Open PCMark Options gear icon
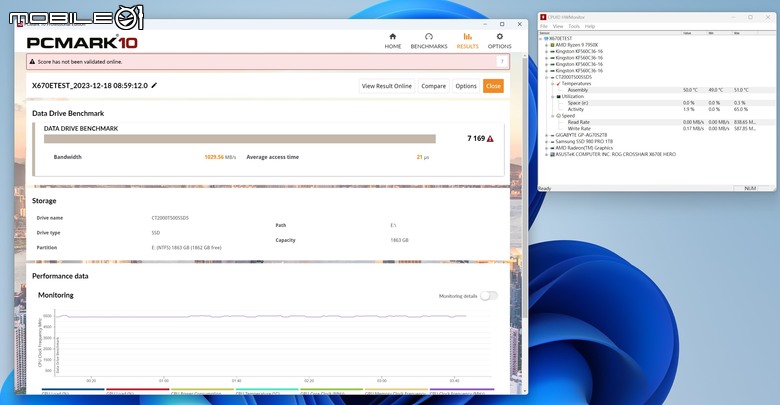The width and height of the screenshot is (780, 405). pyautogui.click(x=499, y=36)
